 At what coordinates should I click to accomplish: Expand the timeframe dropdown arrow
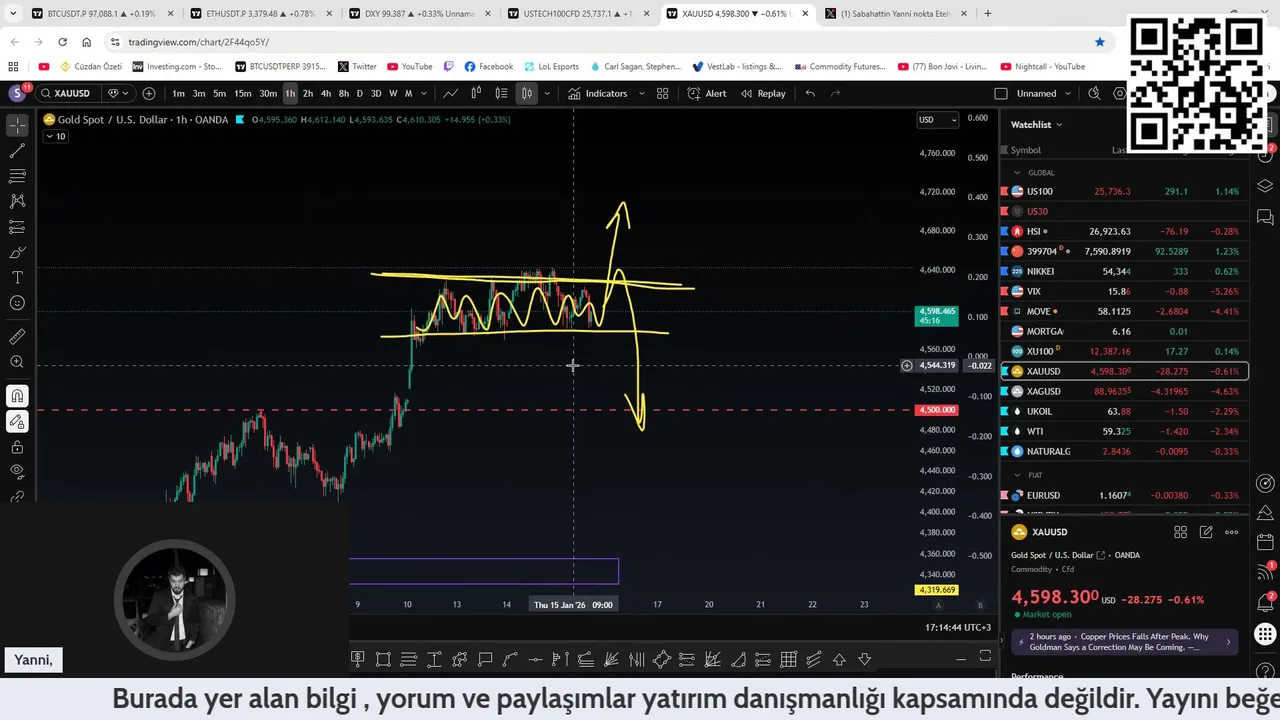424,93
